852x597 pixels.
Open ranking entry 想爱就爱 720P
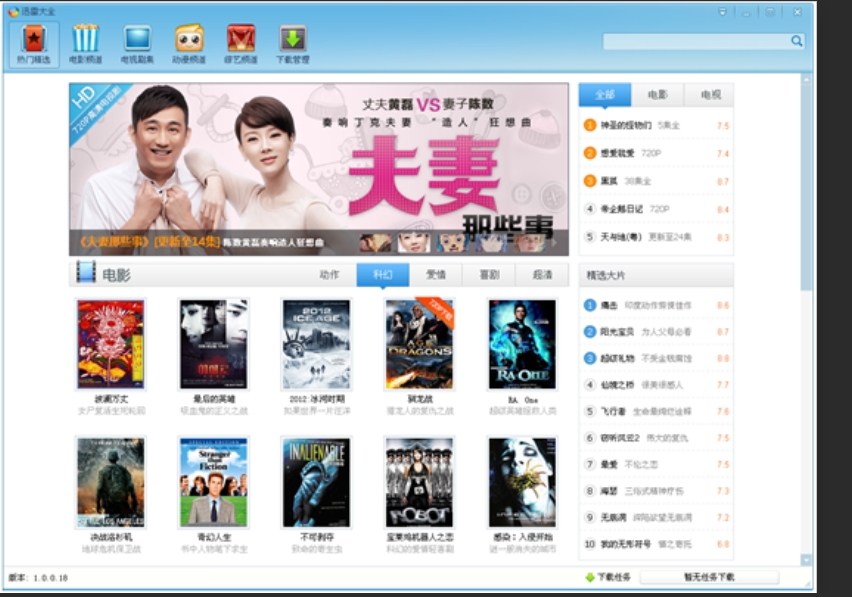click(x=656, y=153)
